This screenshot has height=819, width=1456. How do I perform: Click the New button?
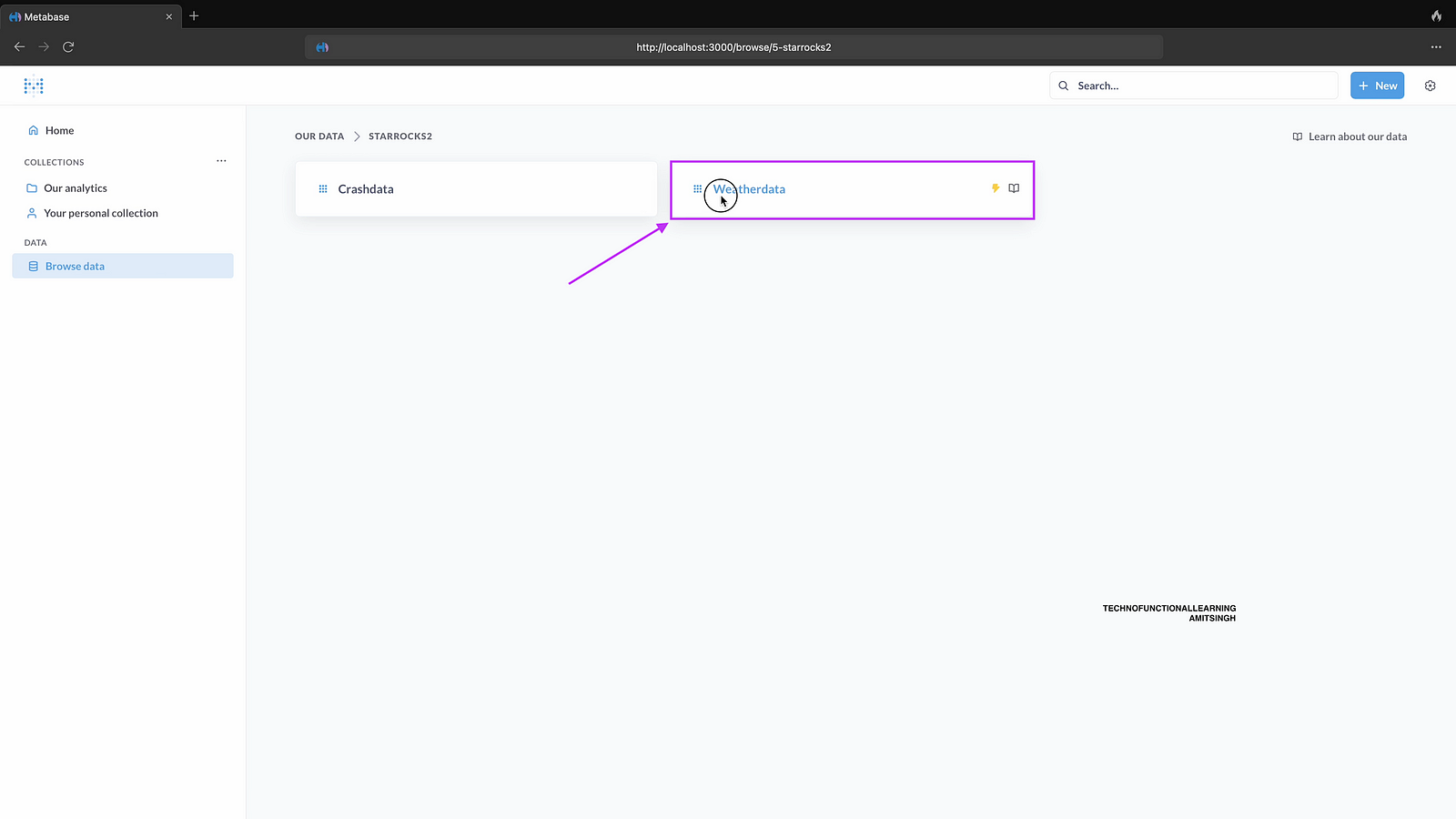point(1377,86)
